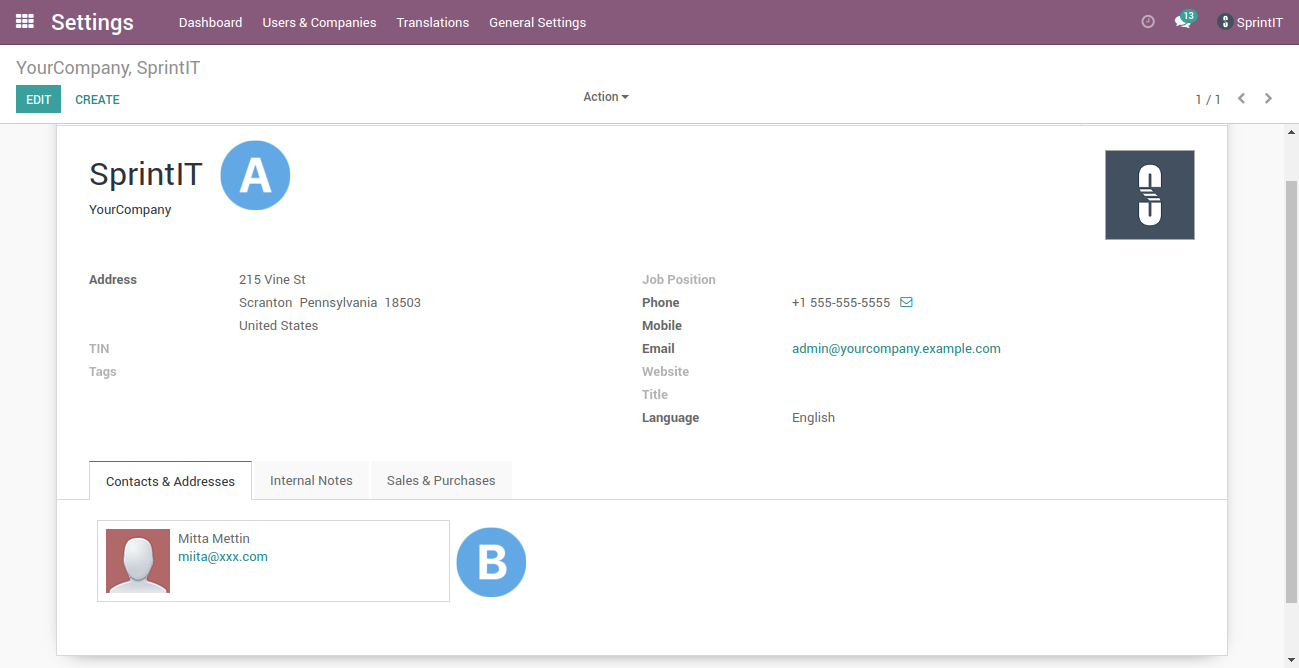Click the activities clock icon
The image size is (1299, 668).
tap(1147, 20)
